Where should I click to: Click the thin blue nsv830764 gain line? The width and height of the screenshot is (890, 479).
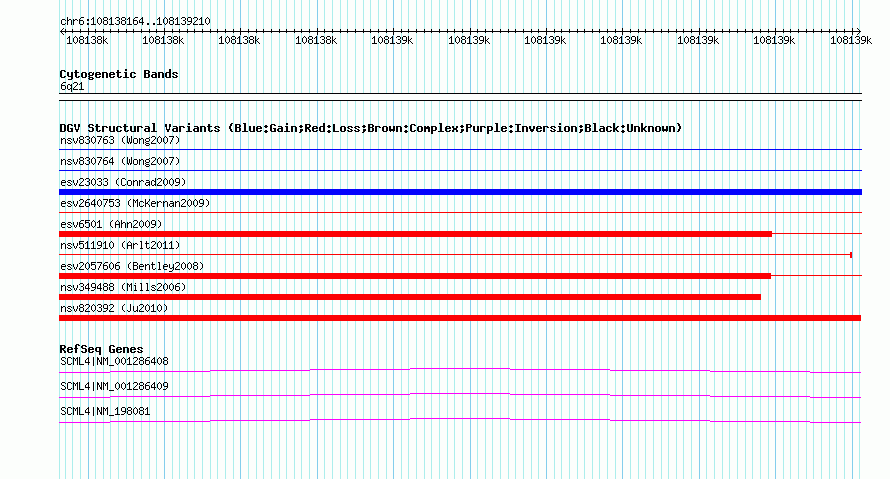(460, 171)
